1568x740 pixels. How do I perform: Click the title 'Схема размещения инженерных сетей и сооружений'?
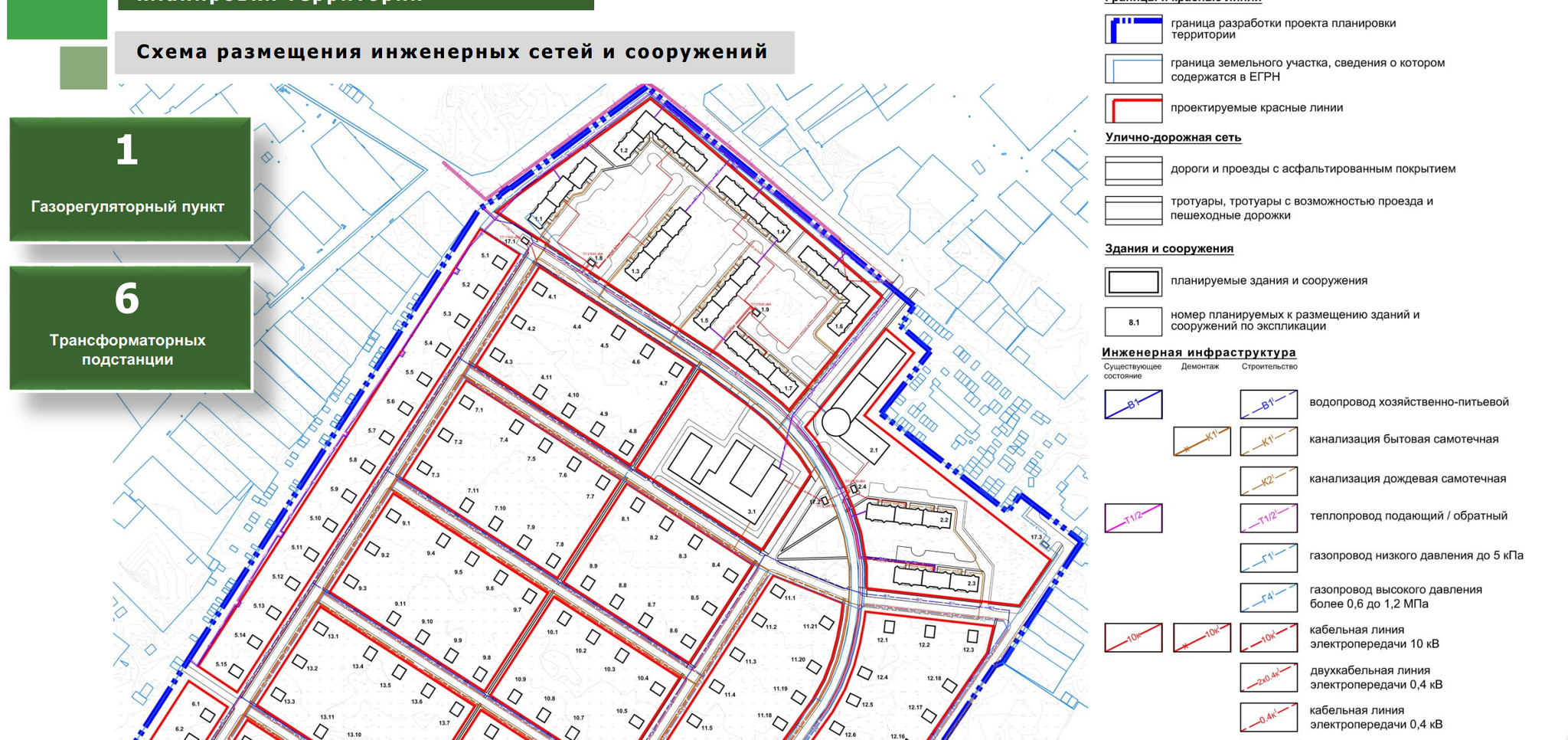tap(452, 52)
